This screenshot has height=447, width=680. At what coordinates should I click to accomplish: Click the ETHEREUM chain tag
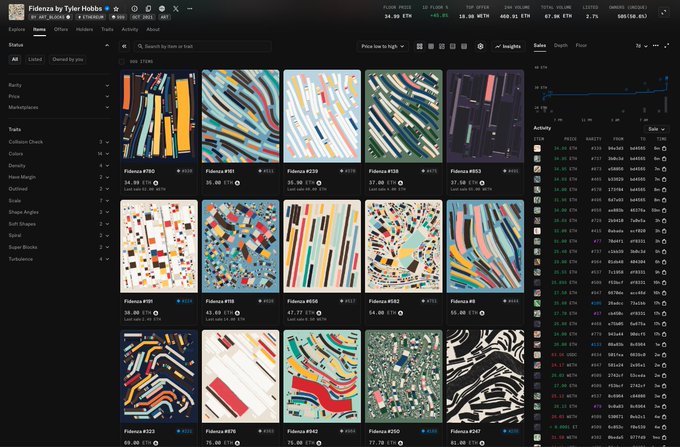click(91, 17)
